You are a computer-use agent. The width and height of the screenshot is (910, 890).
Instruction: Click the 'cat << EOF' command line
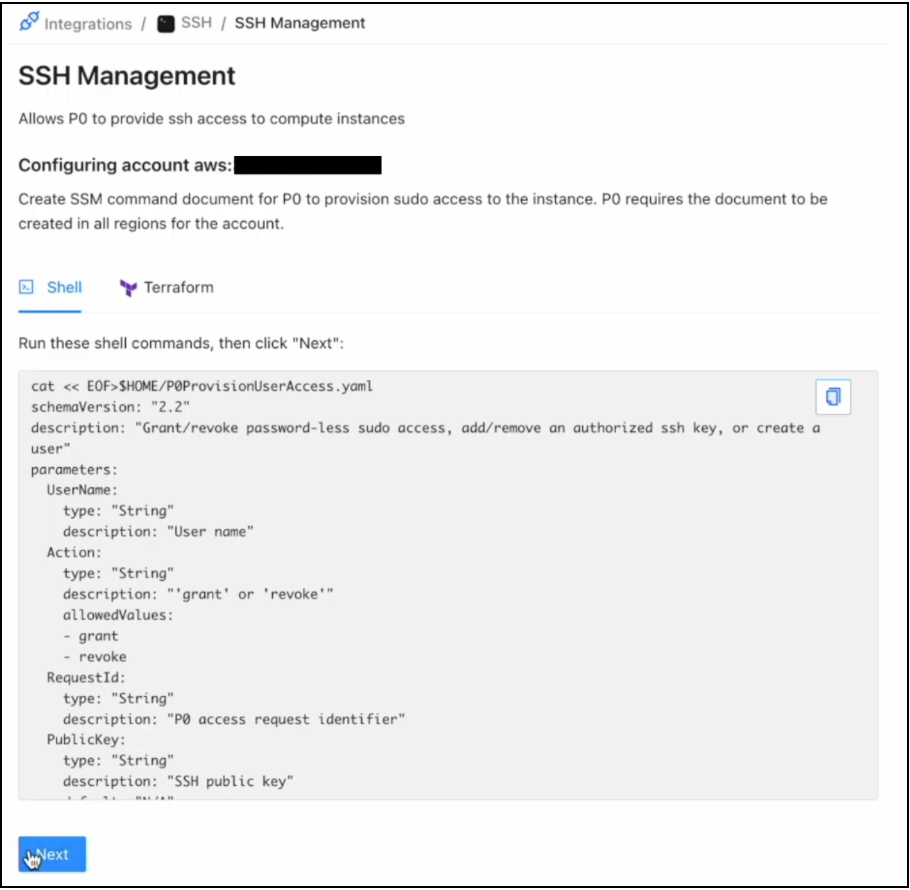coord(202,386)
